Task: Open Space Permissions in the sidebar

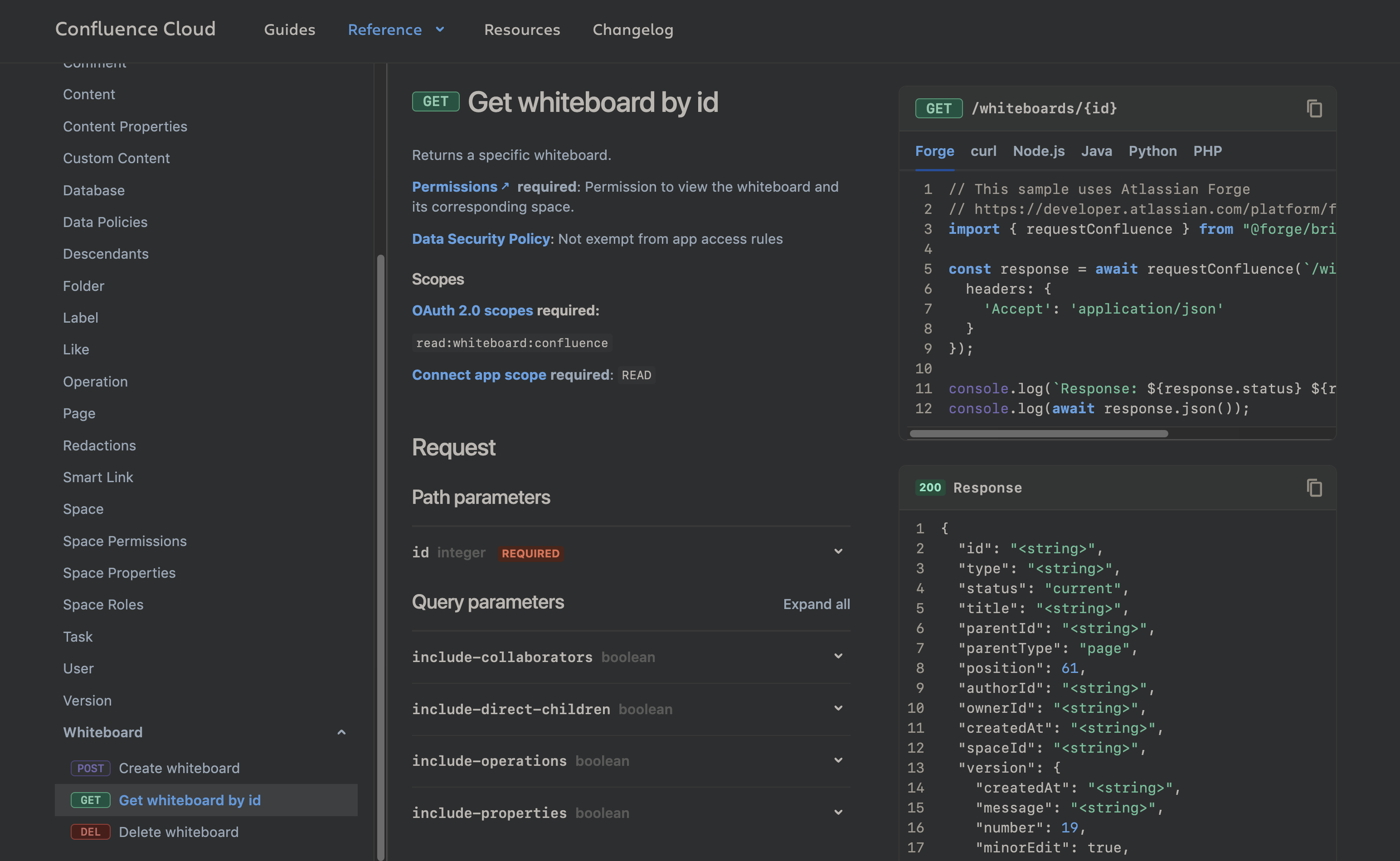Action: (125, 541)
